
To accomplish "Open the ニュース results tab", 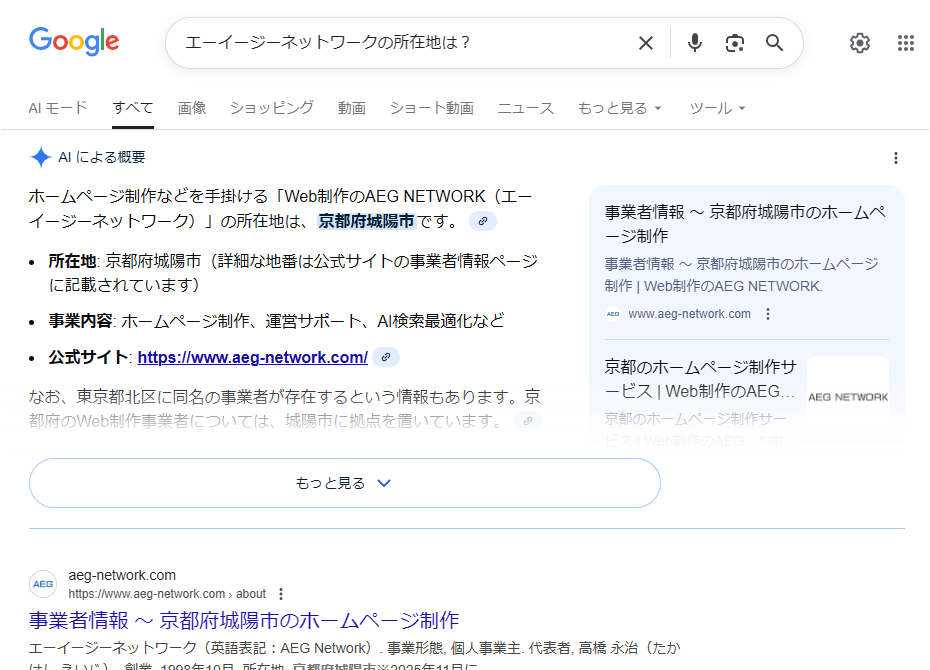I will pyautogui.click(x=525, y=108).
